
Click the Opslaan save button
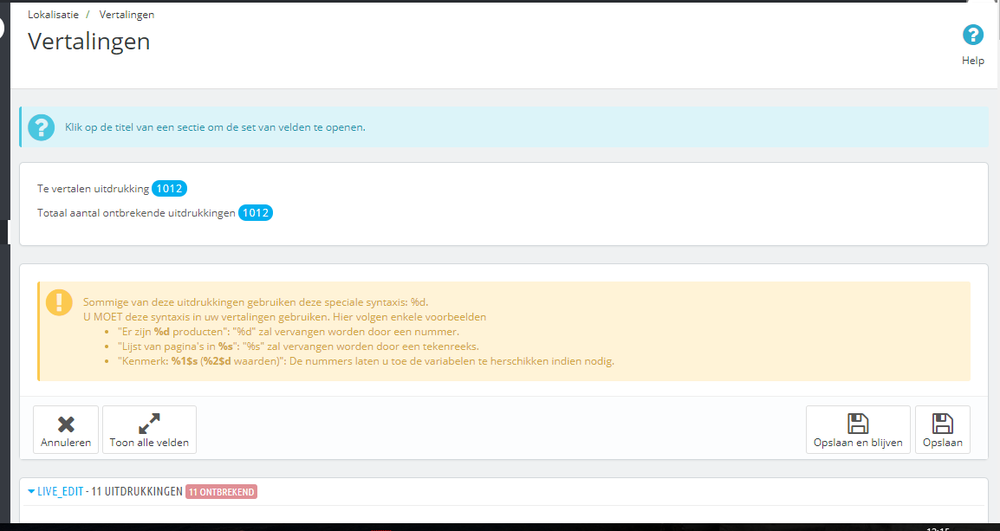pos(943,430)
